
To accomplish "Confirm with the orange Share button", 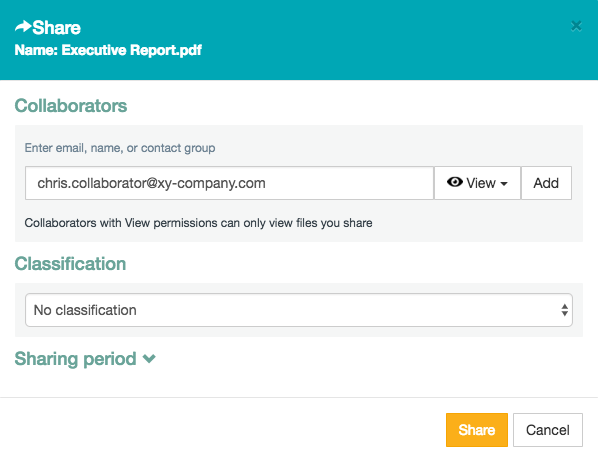I will (477, 430).
